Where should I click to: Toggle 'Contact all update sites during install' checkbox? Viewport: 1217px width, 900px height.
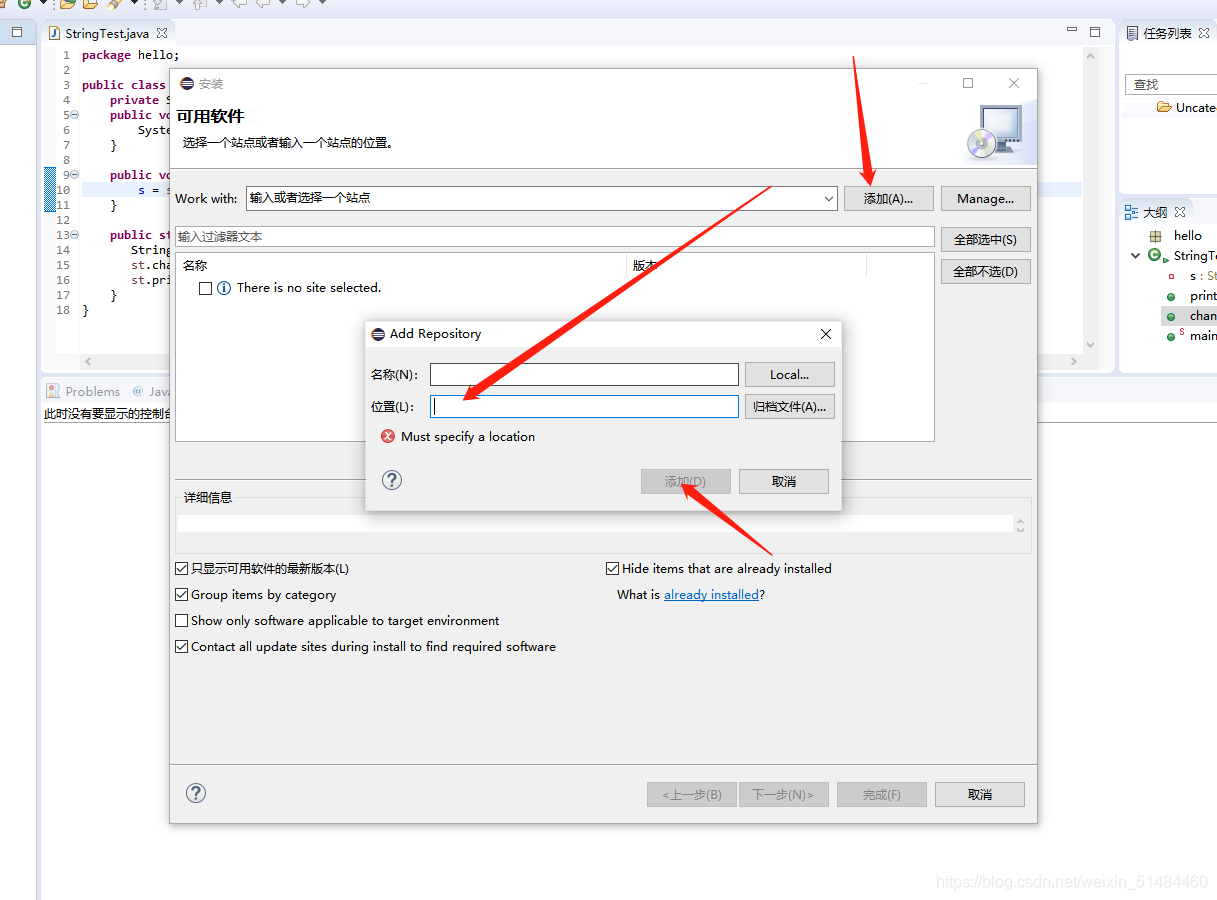click(182, 647)
